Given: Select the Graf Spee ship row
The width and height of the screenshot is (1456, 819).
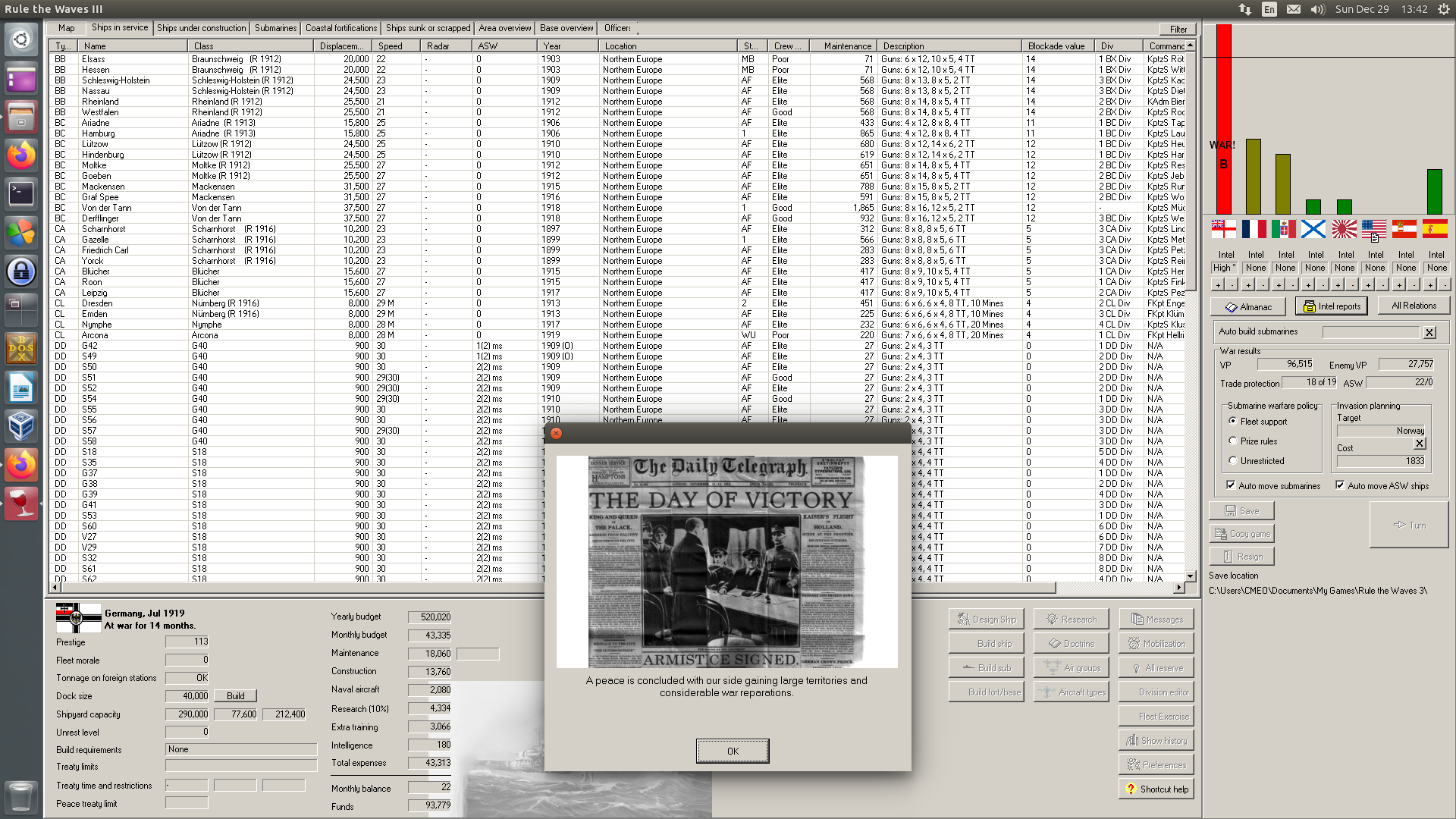Looking at the screenshot, I should pyautogui.click(x=618, y=196).
